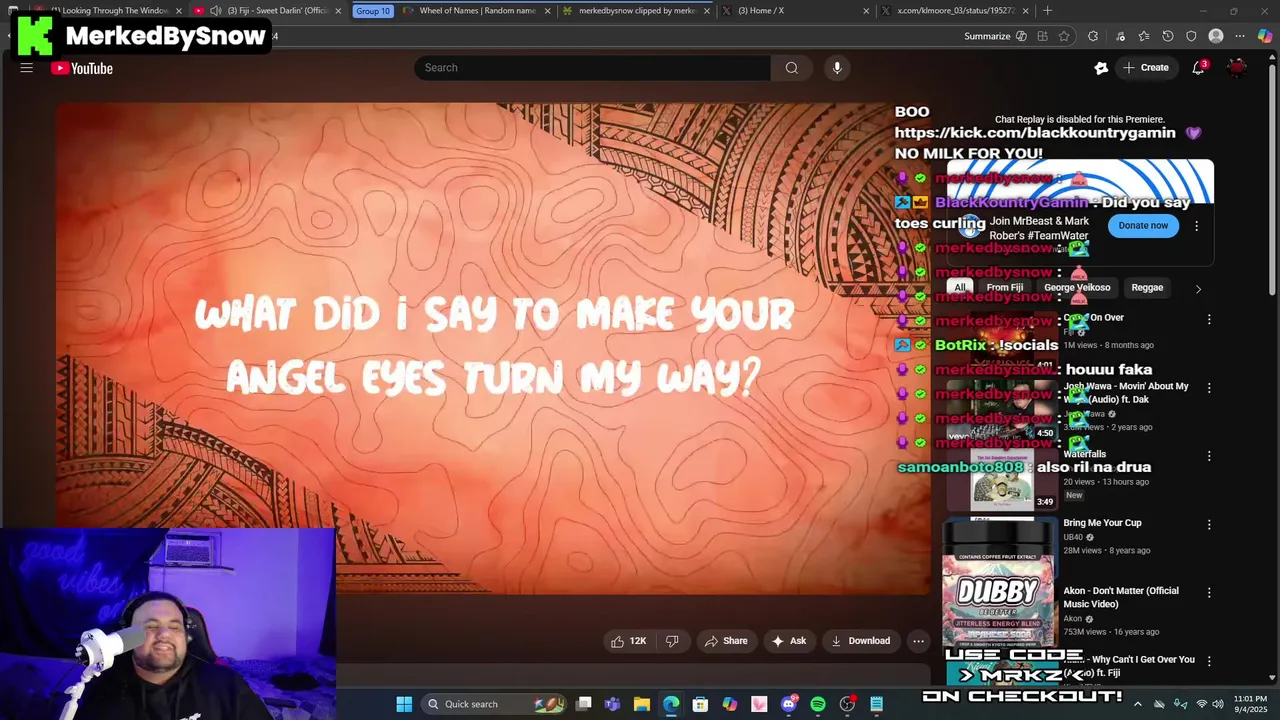Open the Waterfalls video thumbnail
Image resolution: width=1280 pixels, height=720 pixels.
[1000, 479]
